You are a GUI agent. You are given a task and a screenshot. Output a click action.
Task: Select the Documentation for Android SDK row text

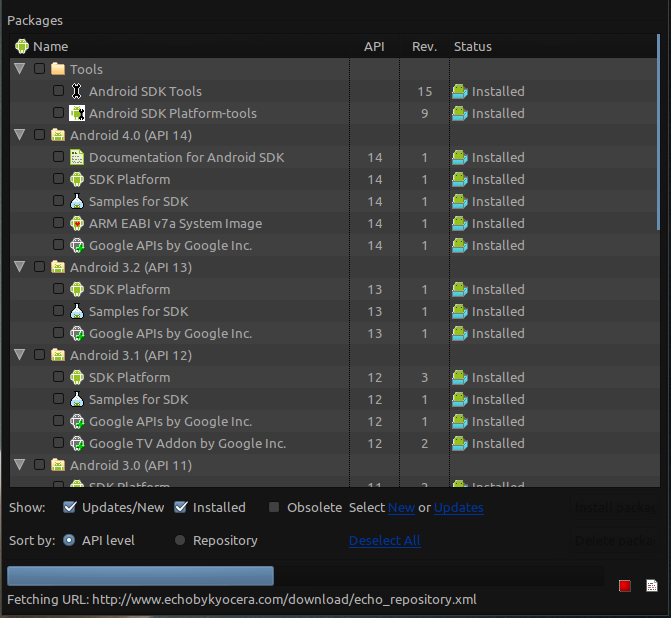pyautogui.click(x=187, y=157)
